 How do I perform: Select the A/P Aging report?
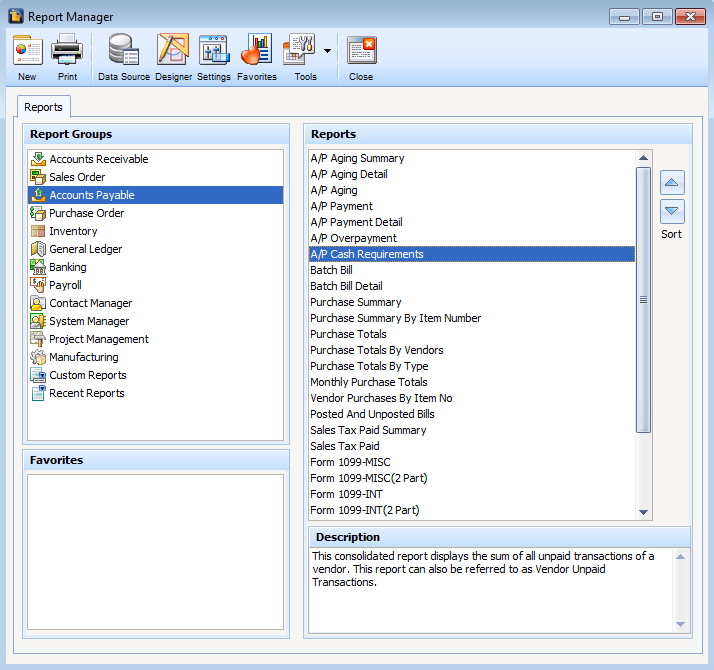(472, 190)
